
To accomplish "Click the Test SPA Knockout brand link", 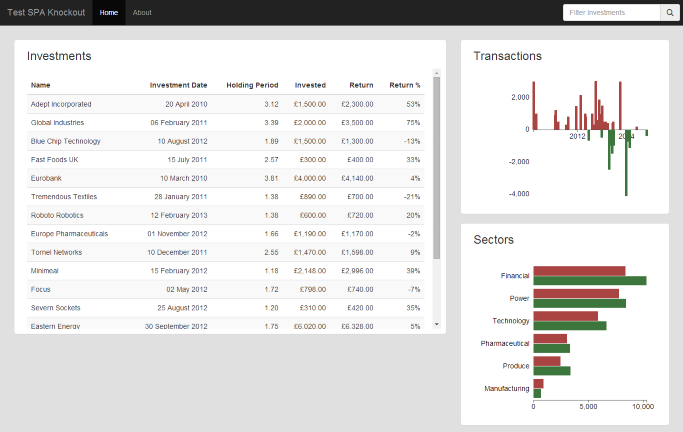I will pyautogui.click(x=46, y=13).
